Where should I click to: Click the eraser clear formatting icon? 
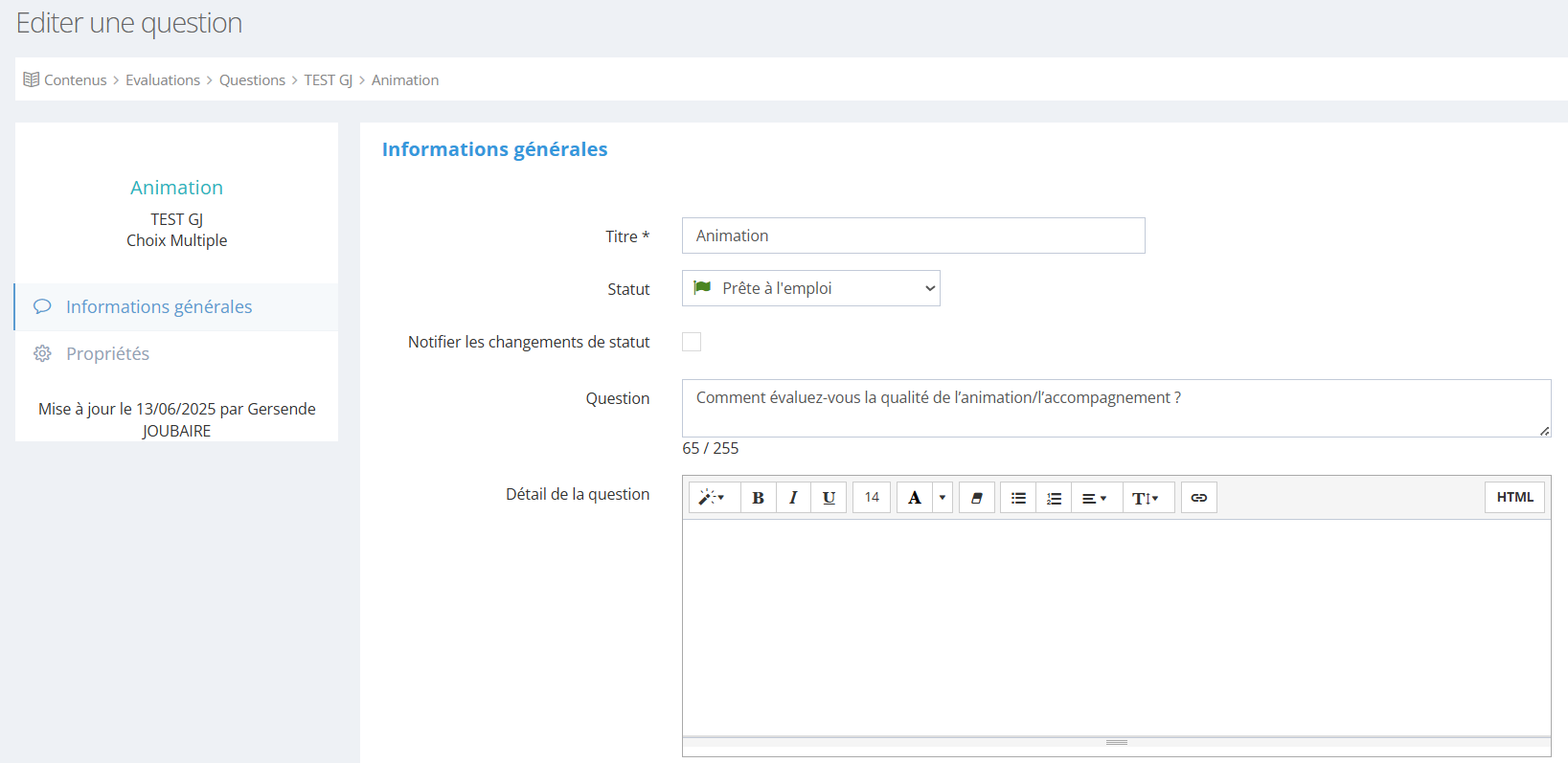976,498
